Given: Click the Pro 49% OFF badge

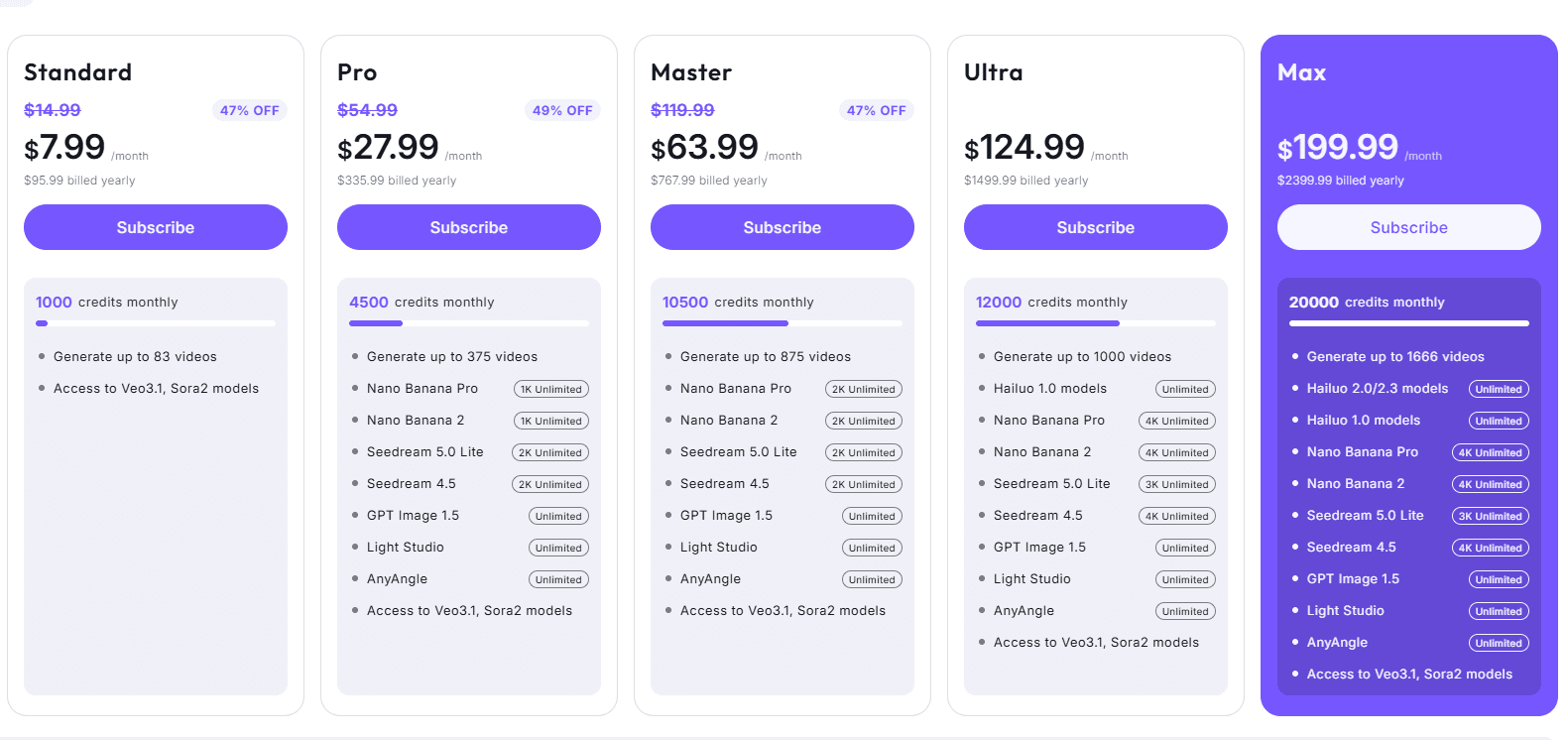Looking at the screenshot, I should pos(562,110).
